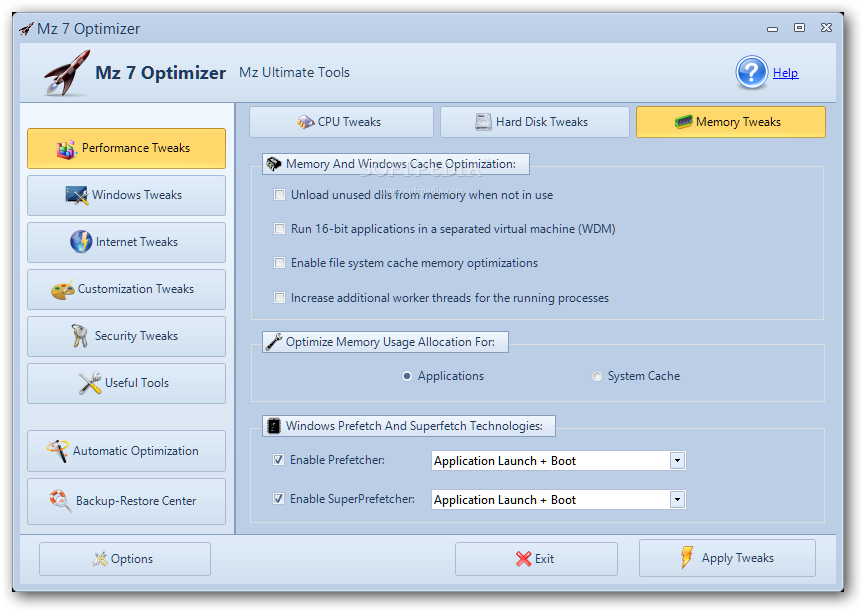Viewport: 864px width, 612px height.
Task: Check Increase additional worker threads option
Action: click(x=280, y=298)
